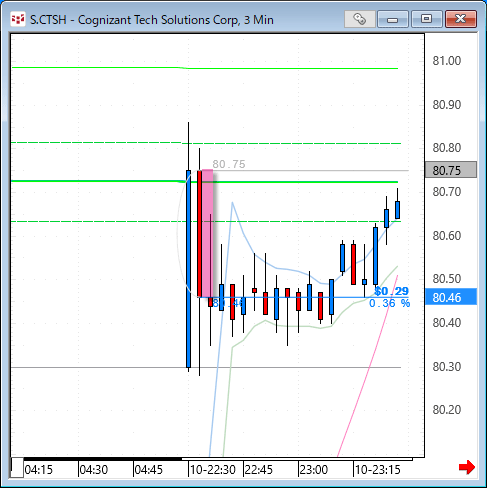Click the pink shaded rectangle on chart

coord(207,233)
